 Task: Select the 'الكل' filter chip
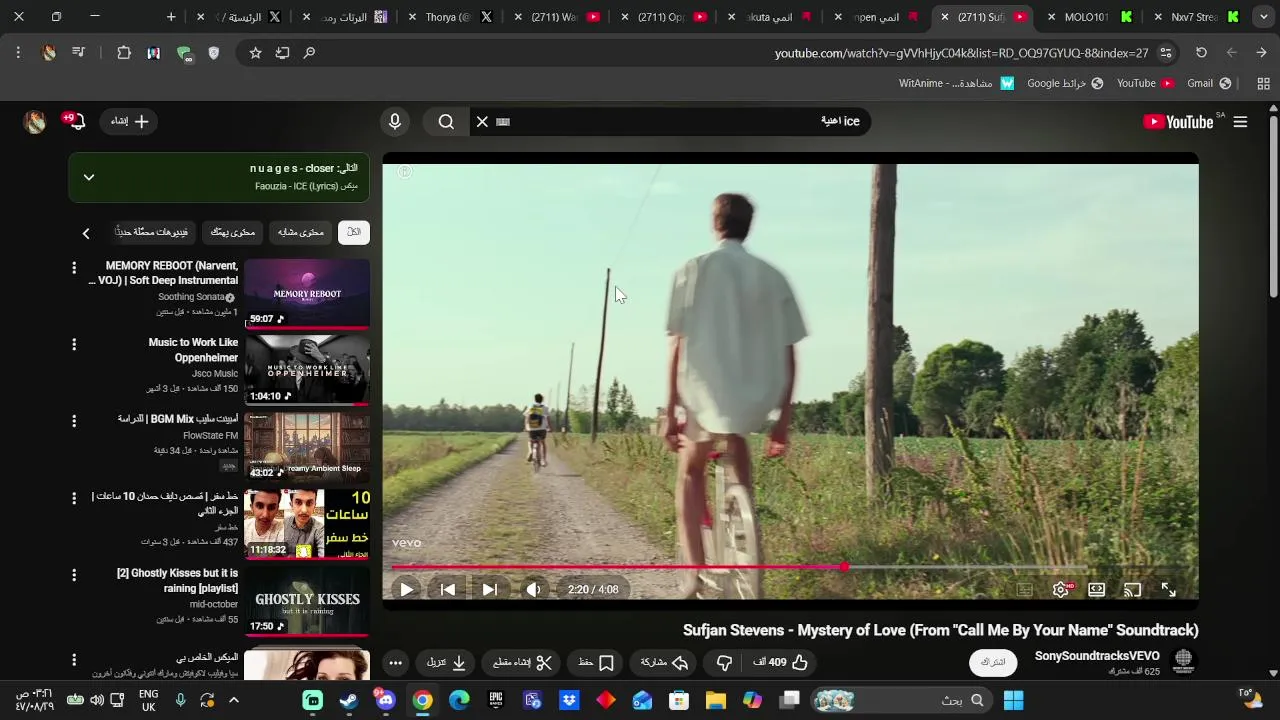pos(354,232)
